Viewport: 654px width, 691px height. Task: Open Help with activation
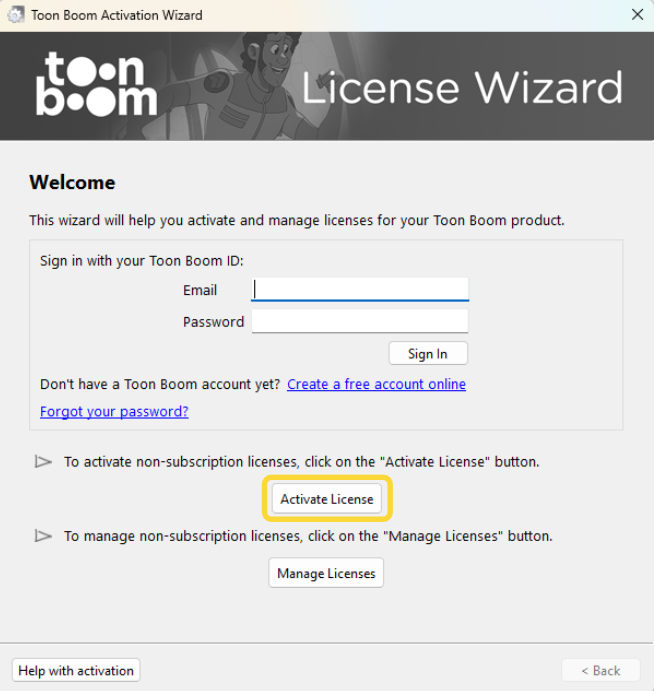pos(76,670)
